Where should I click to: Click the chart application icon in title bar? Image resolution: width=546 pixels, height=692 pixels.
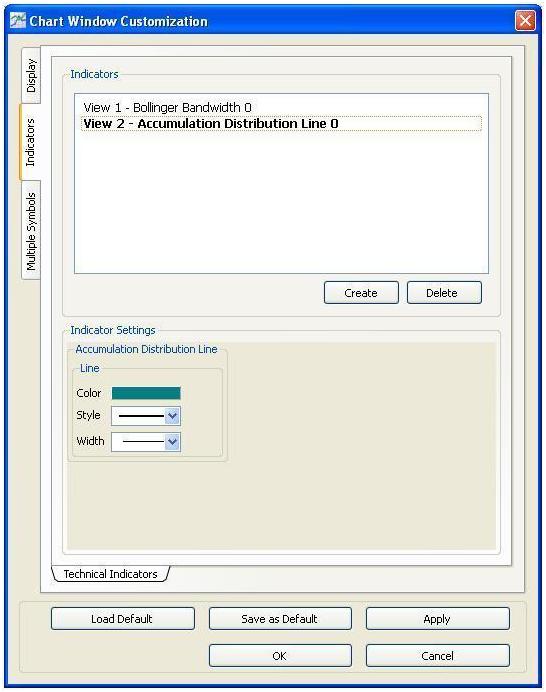[18, 20]
